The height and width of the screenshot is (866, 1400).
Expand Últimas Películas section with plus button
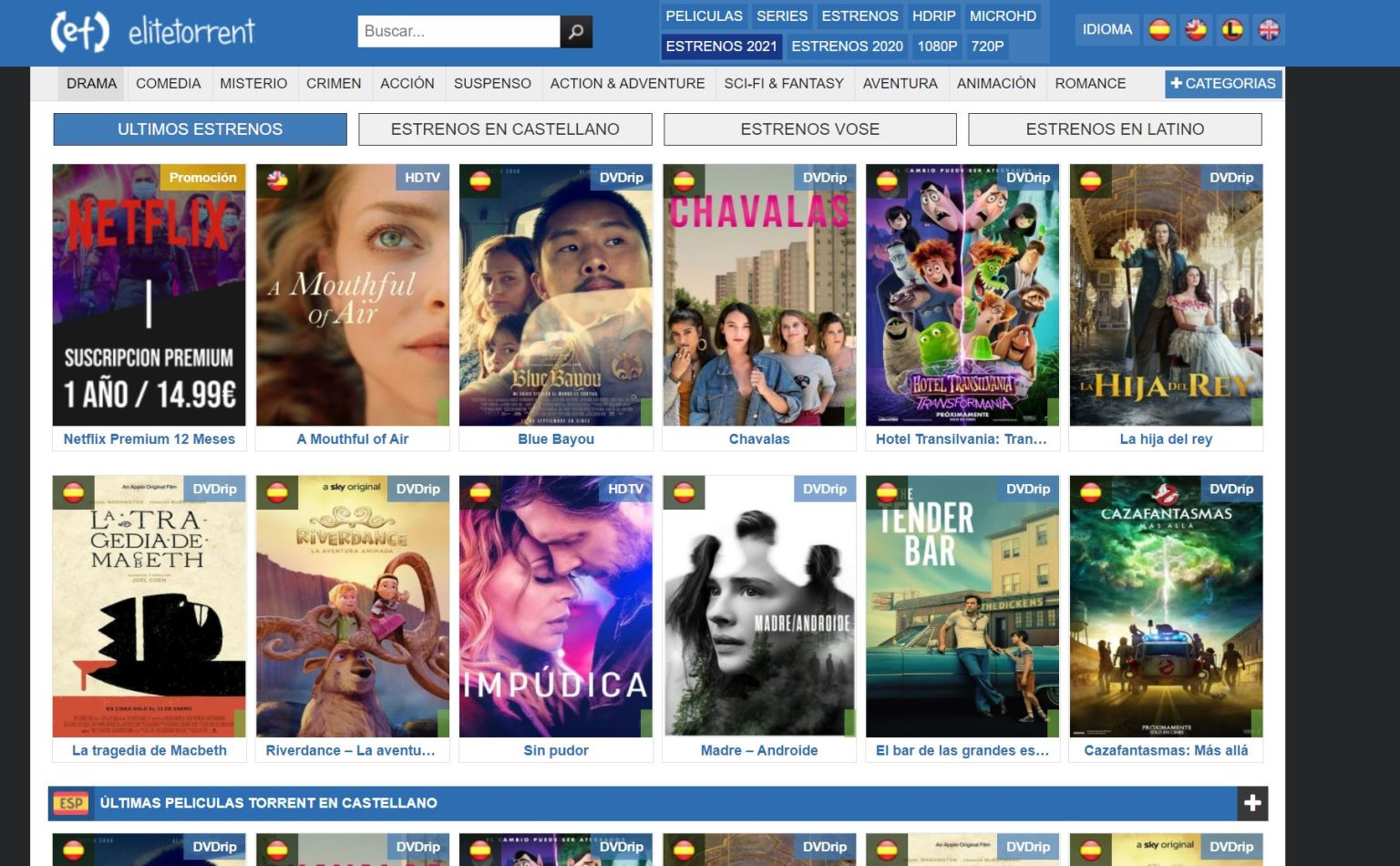(1252, 803)
